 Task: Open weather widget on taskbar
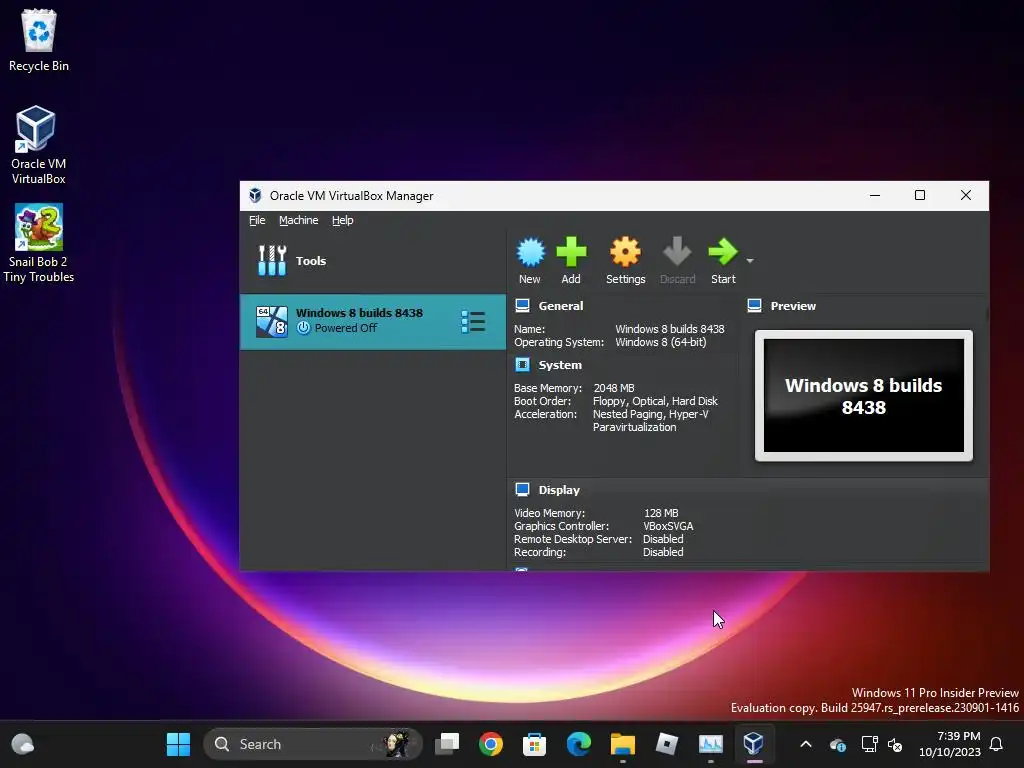point(23,744)
